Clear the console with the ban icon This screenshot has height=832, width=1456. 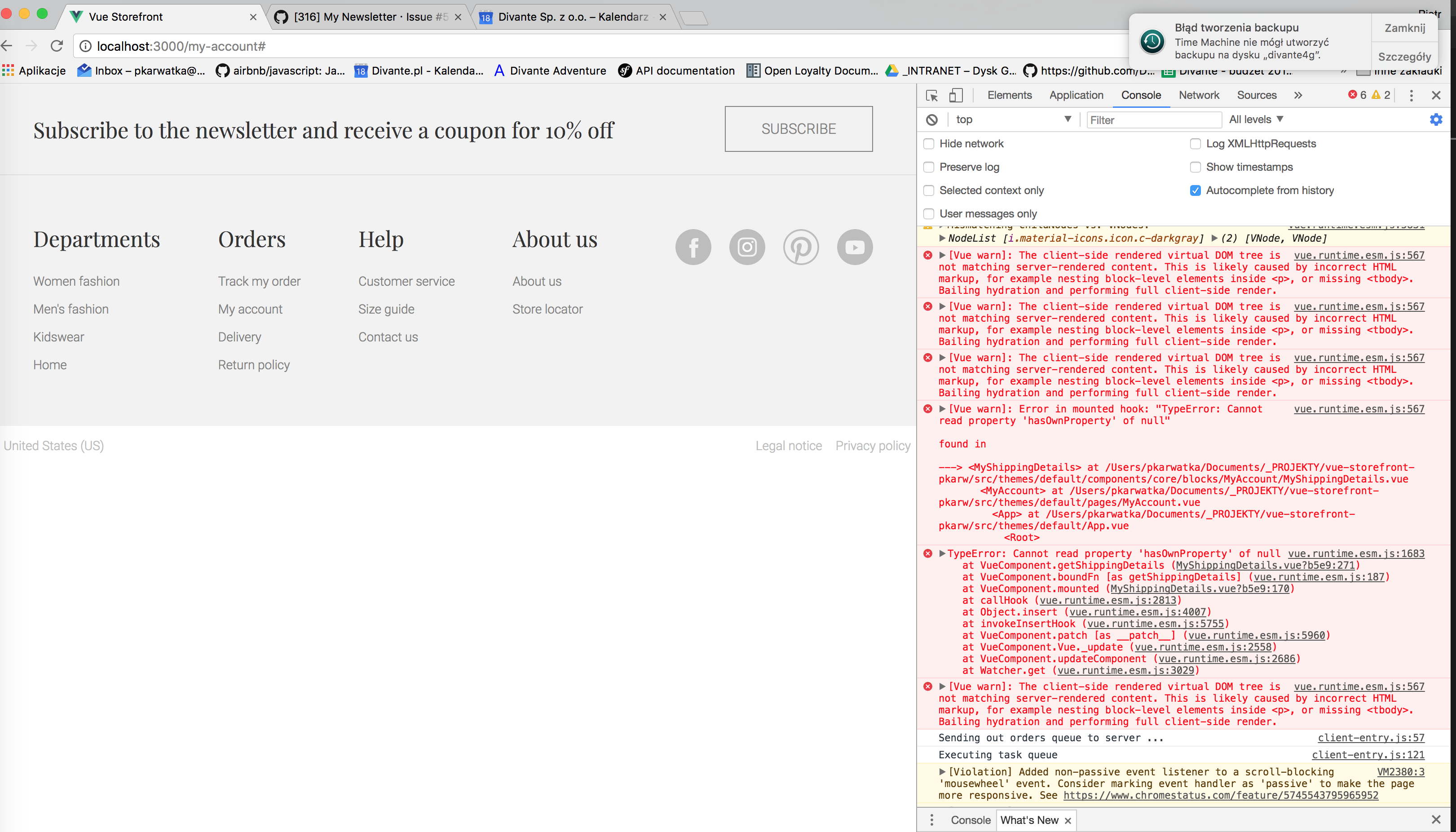tap(931, 119)
